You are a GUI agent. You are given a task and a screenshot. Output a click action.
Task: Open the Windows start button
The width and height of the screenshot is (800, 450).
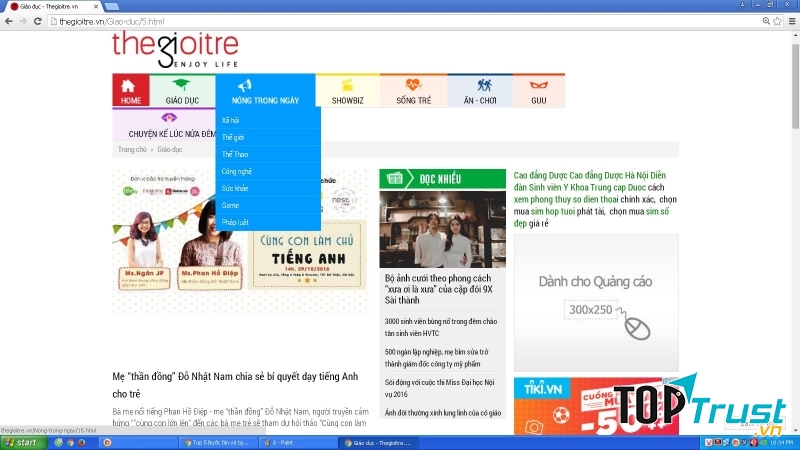(23, 442)
